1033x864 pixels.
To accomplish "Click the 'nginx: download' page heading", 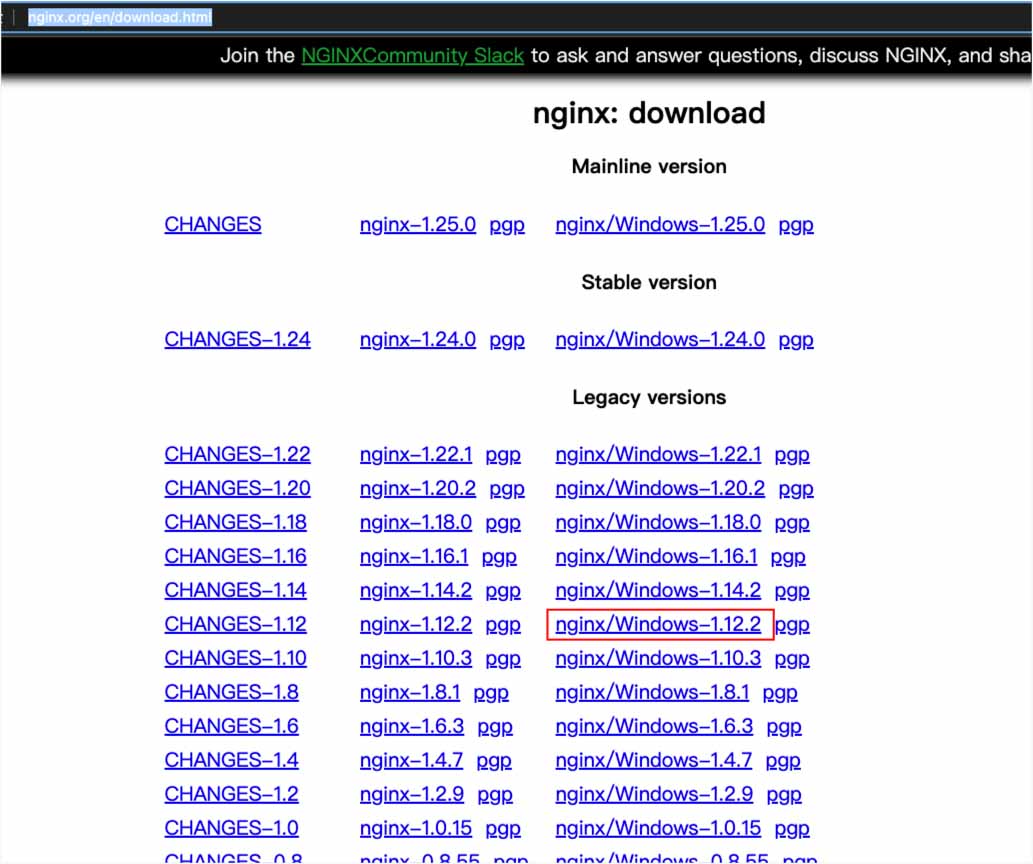I will click(x=649, y=113).
